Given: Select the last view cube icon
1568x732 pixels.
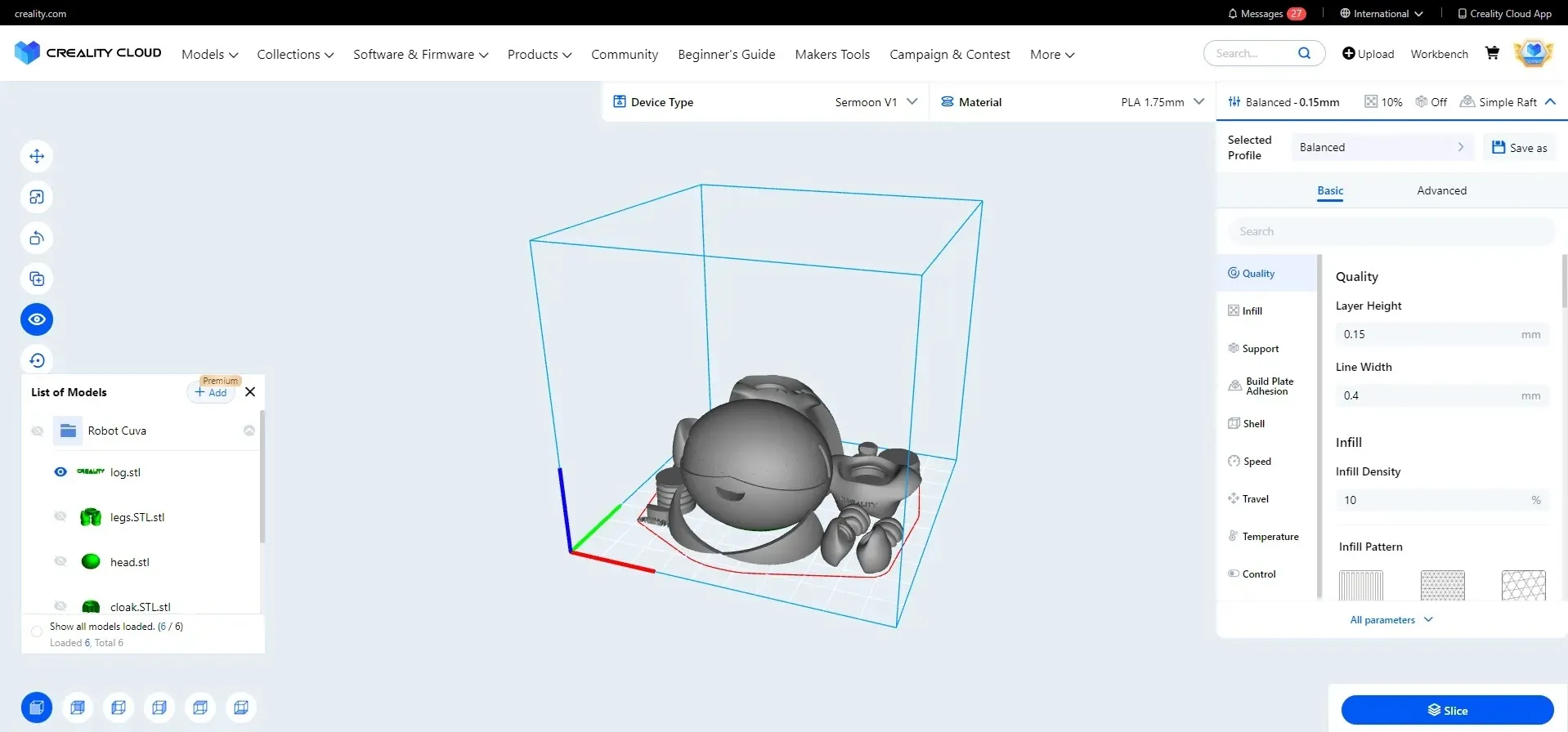Looking at the screenshot, I should pos(241,707).
